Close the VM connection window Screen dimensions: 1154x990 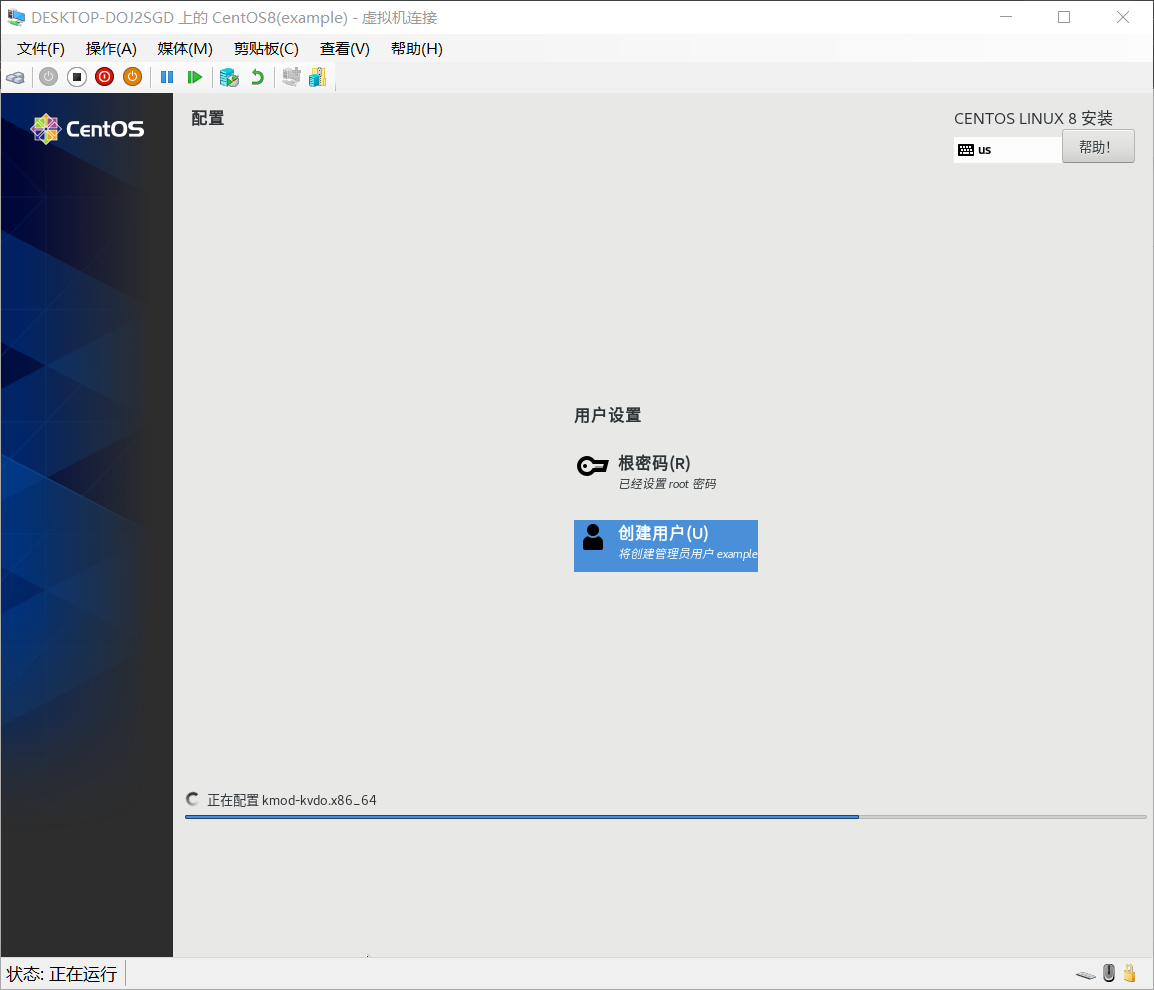1122,17
